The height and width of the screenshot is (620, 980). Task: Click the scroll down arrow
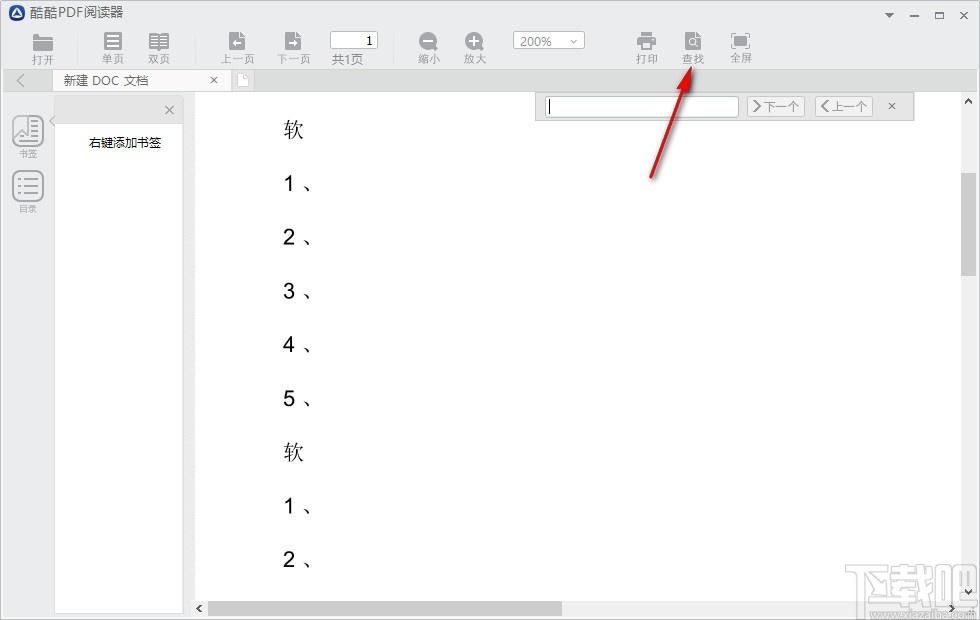pos(968,591)
